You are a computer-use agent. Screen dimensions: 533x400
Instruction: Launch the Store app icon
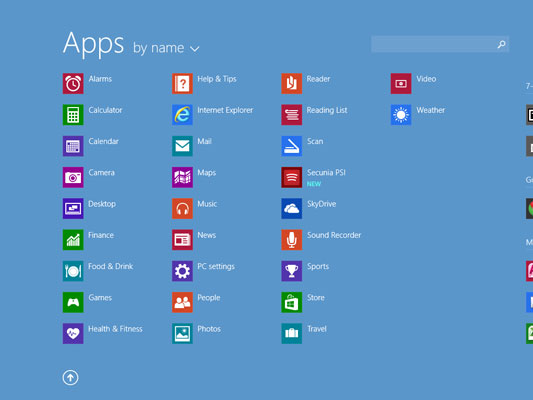point(292,302)
